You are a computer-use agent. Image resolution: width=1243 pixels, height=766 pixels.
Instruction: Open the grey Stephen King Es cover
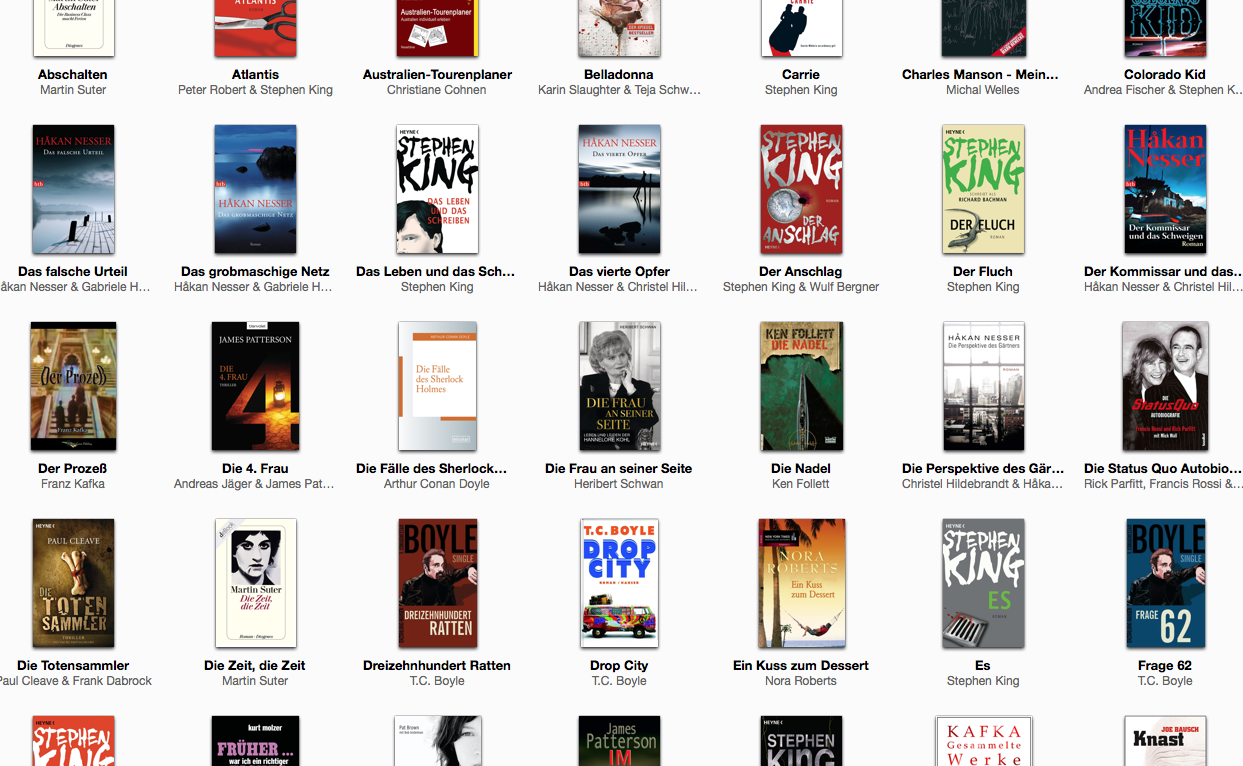coord(983,583)
